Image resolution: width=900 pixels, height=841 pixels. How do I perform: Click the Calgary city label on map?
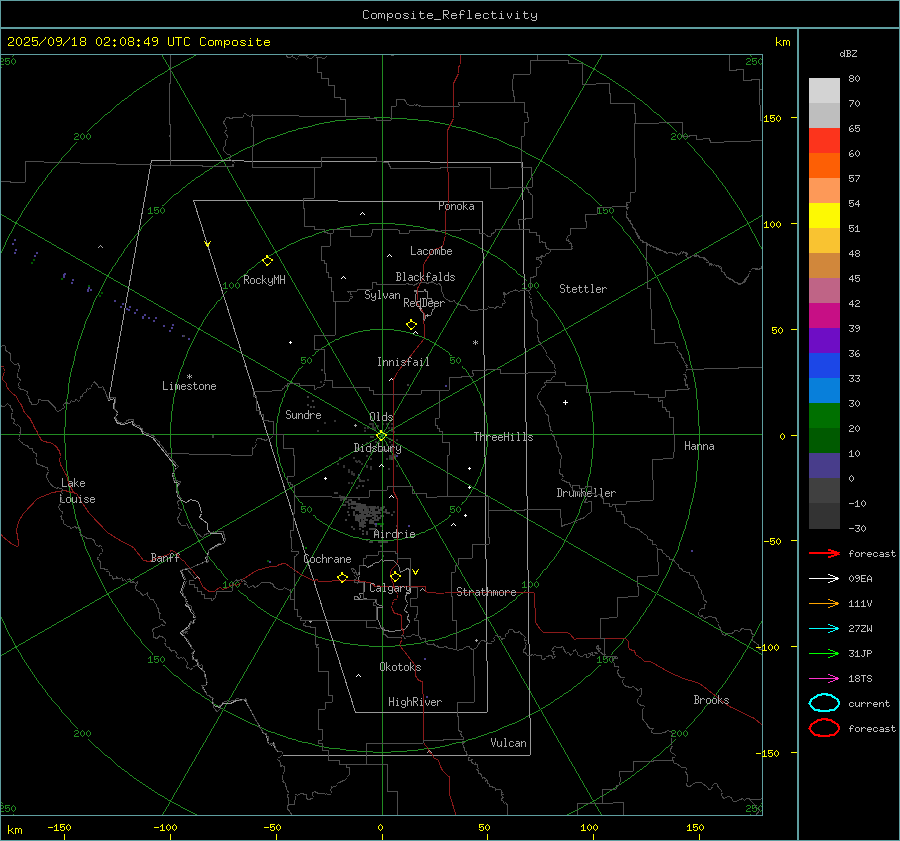(389, 589)
